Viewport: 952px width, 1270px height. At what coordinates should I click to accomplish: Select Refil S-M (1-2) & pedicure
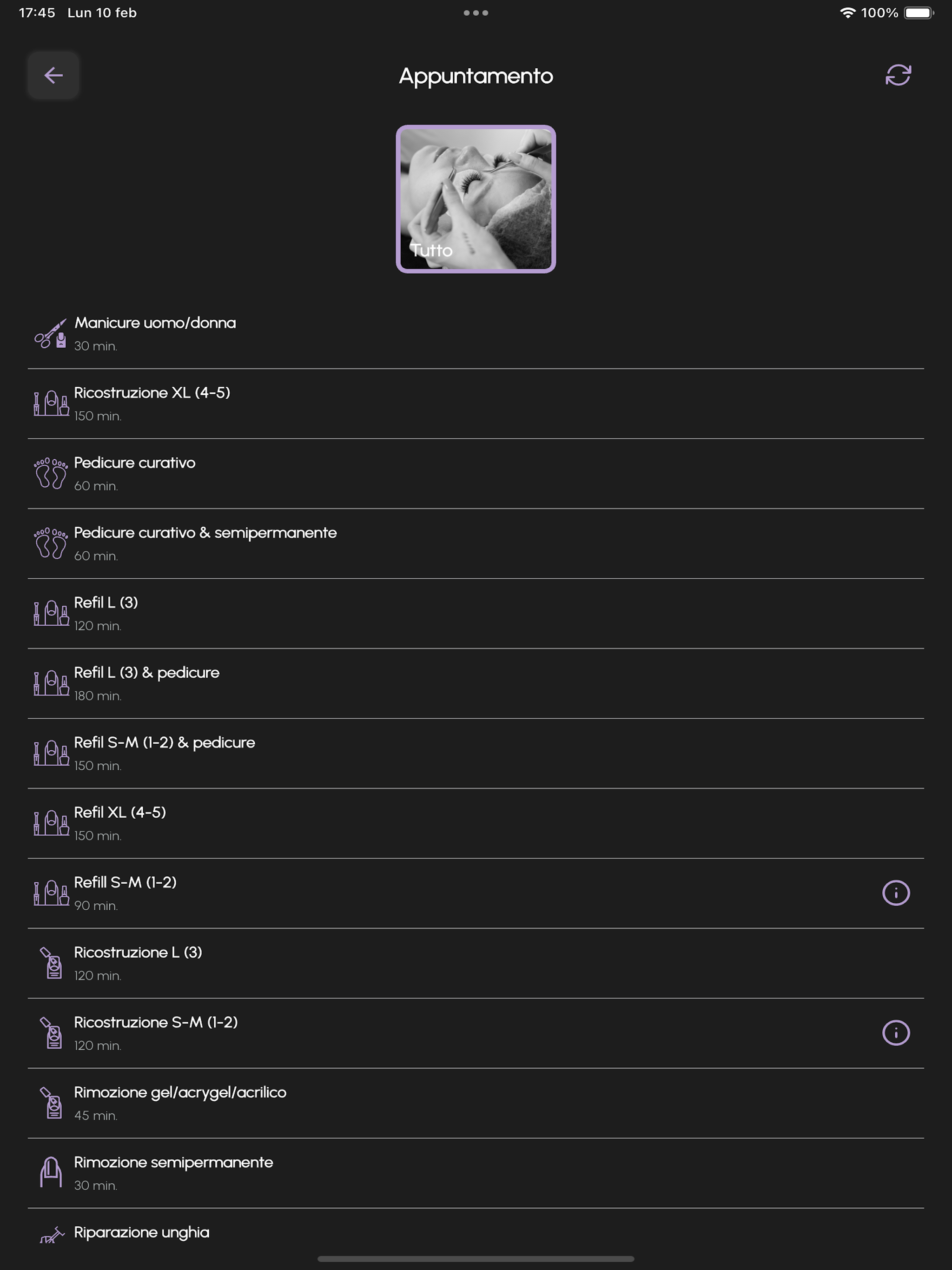point(476,753)
